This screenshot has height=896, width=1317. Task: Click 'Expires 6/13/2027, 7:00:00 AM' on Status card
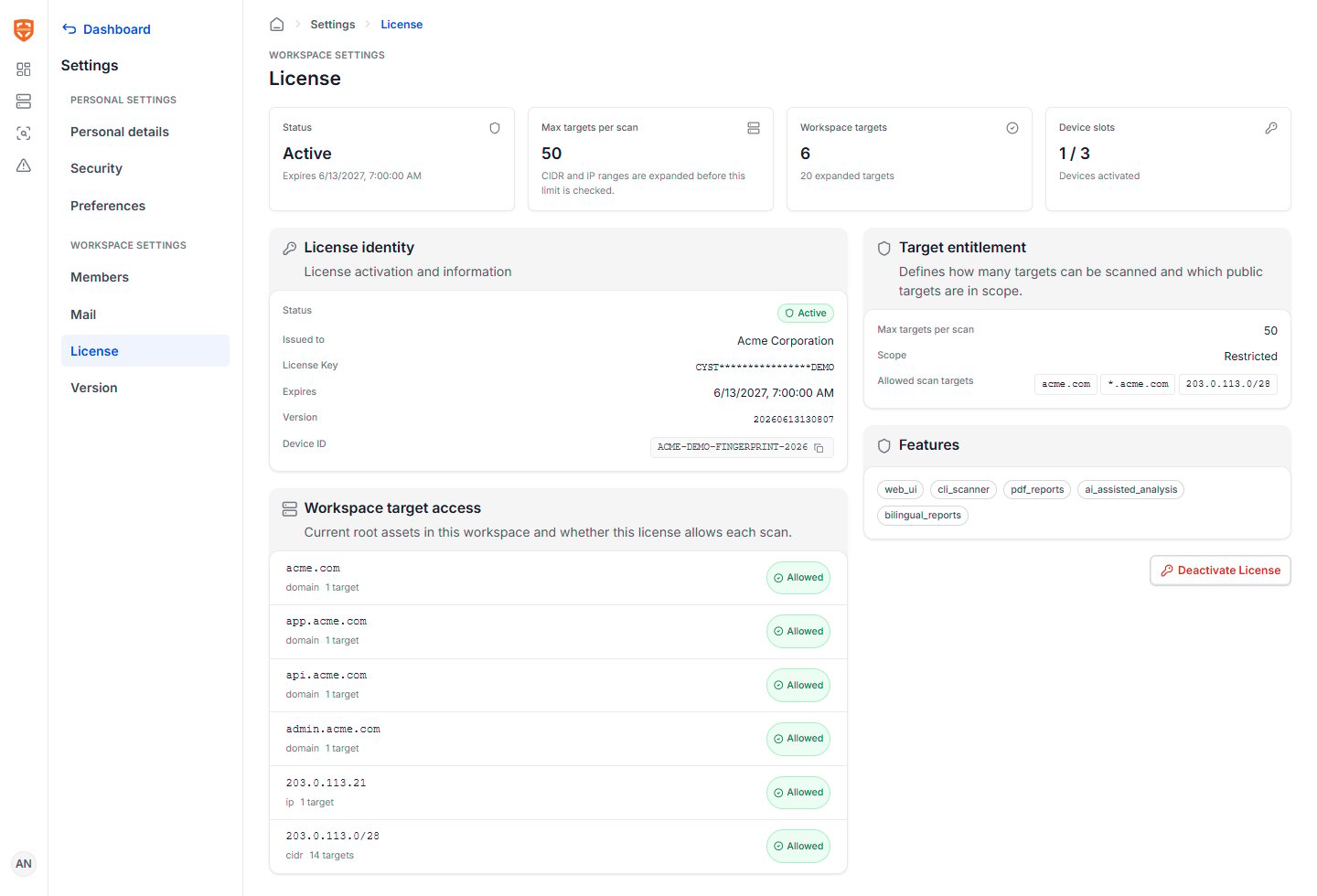tap(352, 176)
